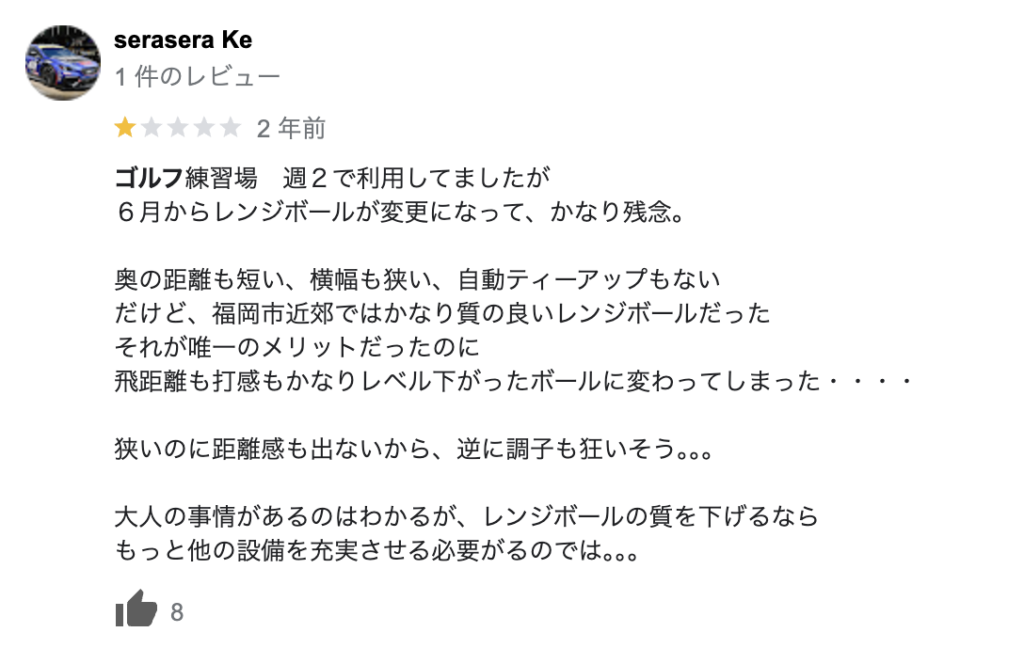Click the line starting "奥の距離も短い"
The height and width of the screenshot is (664, 1024).
pos(417,279)
